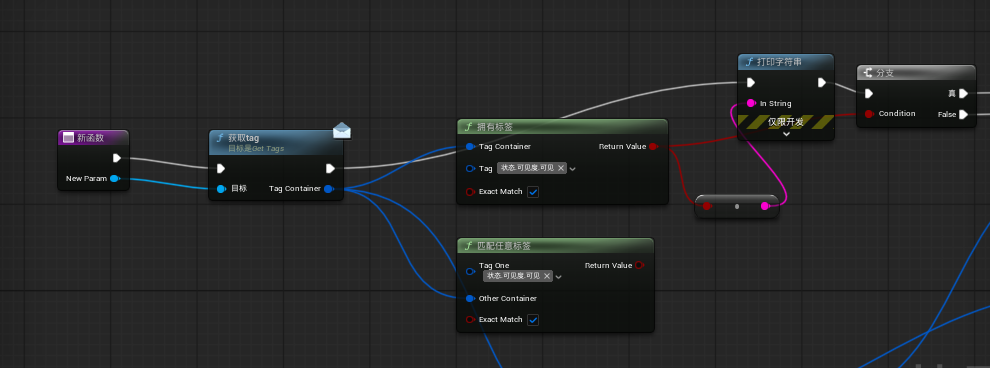Click the 仅限开发 label
Viewport: 990px width, 368px height.
pyautogui.click(x=786, y=122)
